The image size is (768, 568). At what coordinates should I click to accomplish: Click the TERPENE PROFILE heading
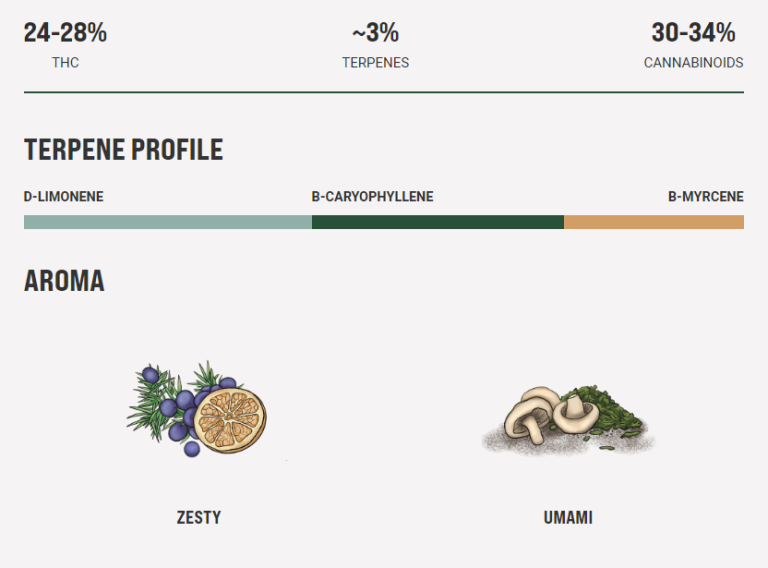(x=123, y=150)
